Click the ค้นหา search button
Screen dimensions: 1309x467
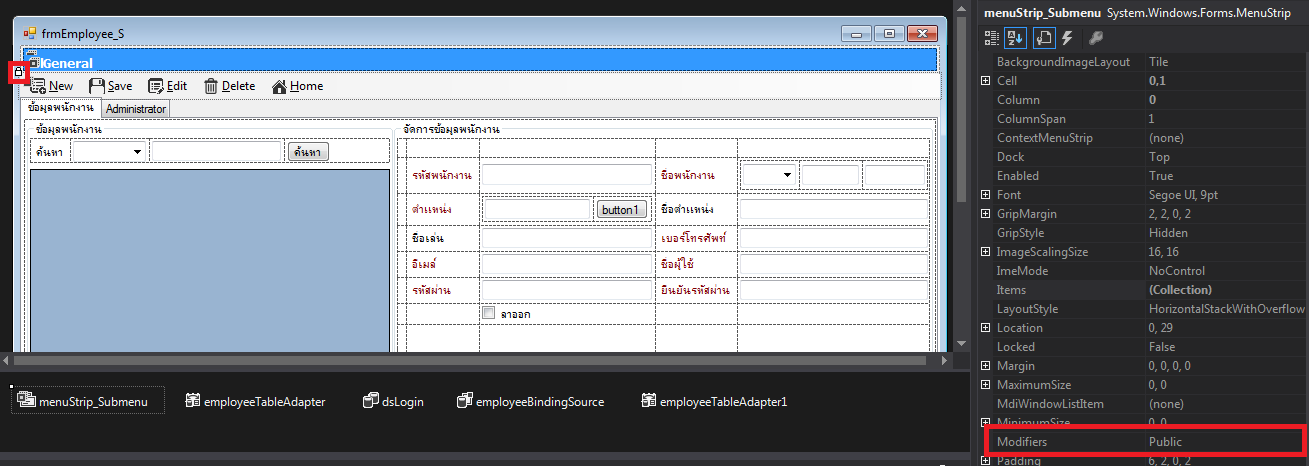click(x=308, y=151)
